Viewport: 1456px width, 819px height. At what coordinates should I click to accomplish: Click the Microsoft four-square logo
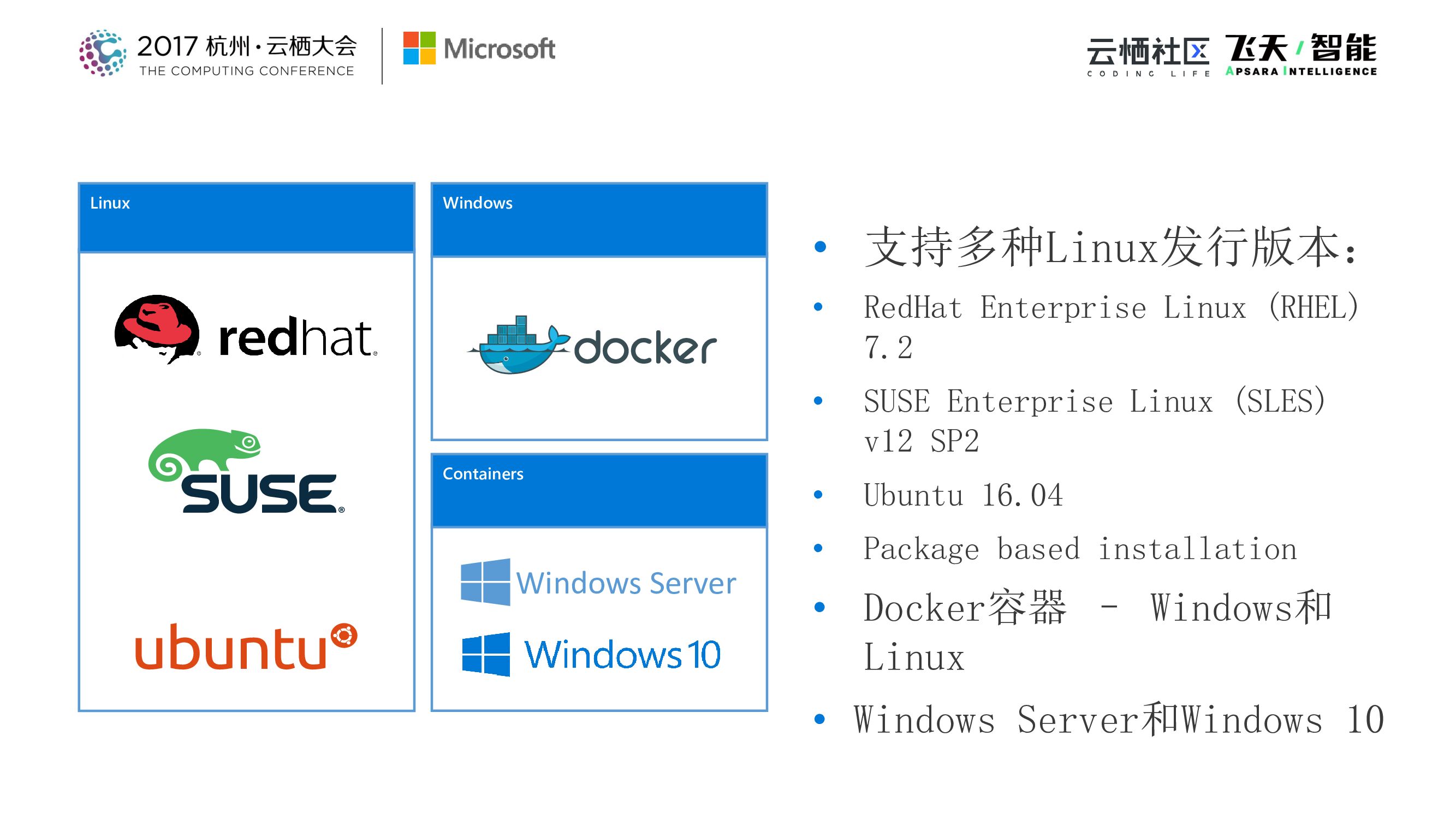point(419,48)
